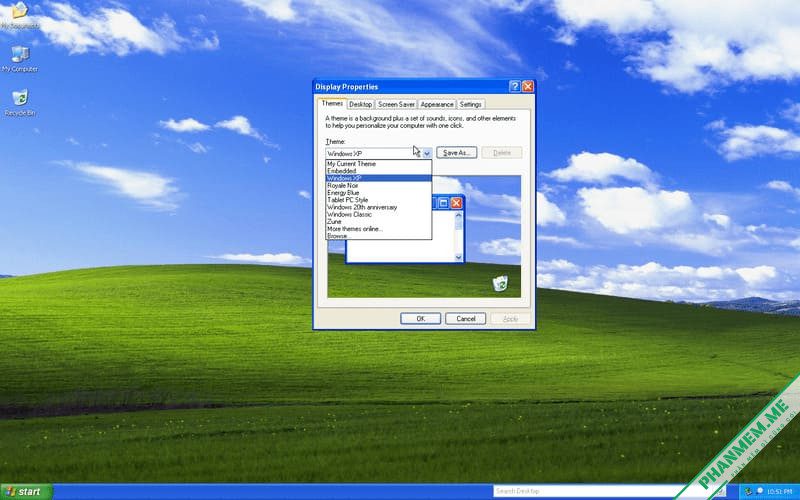Click the help question mark button in Display Properties
Image resolution: width=800 pixels, height=500 pixels.
(x=515, y=86)
